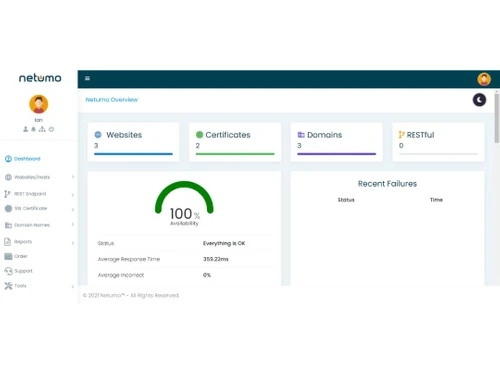Open the Domain Names menu item

pos(32,225)
